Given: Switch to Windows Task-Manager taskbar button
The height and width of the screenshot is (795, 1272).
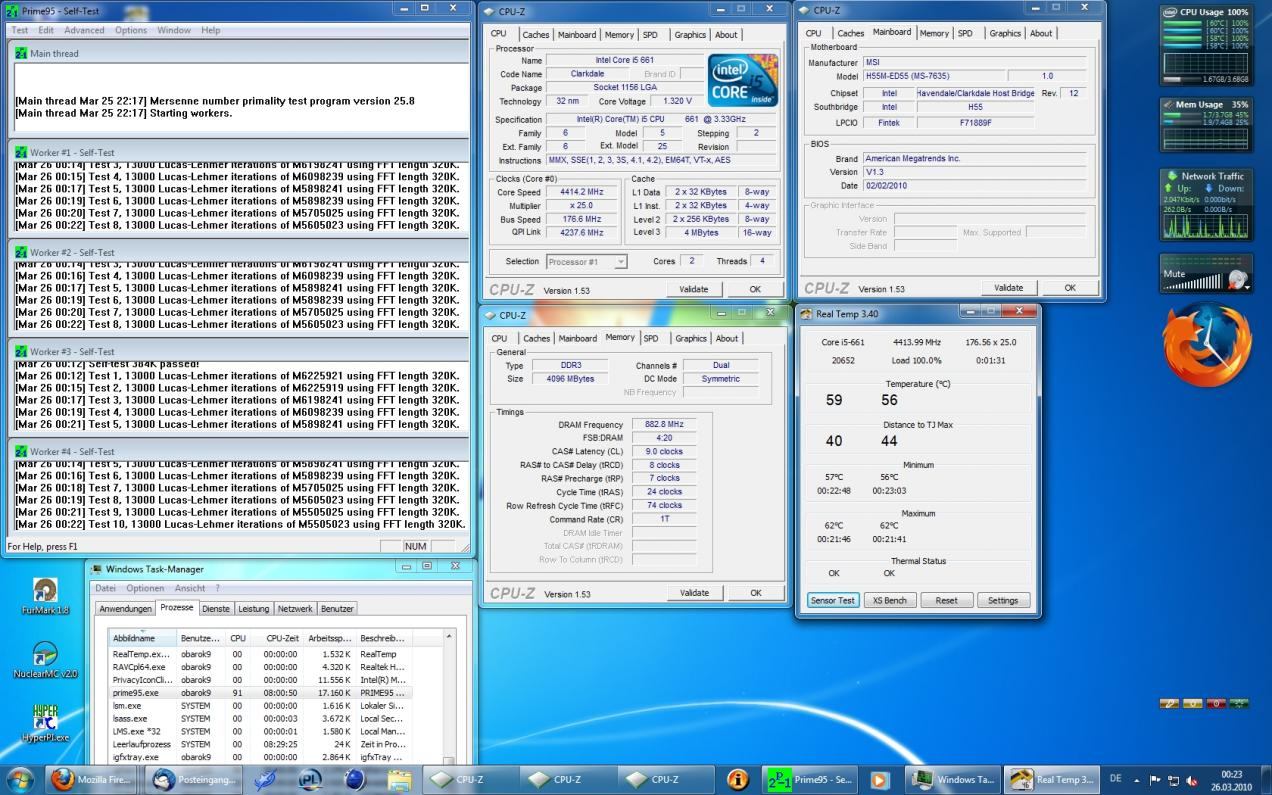Looking at the screenshot, I should (953, 780).
